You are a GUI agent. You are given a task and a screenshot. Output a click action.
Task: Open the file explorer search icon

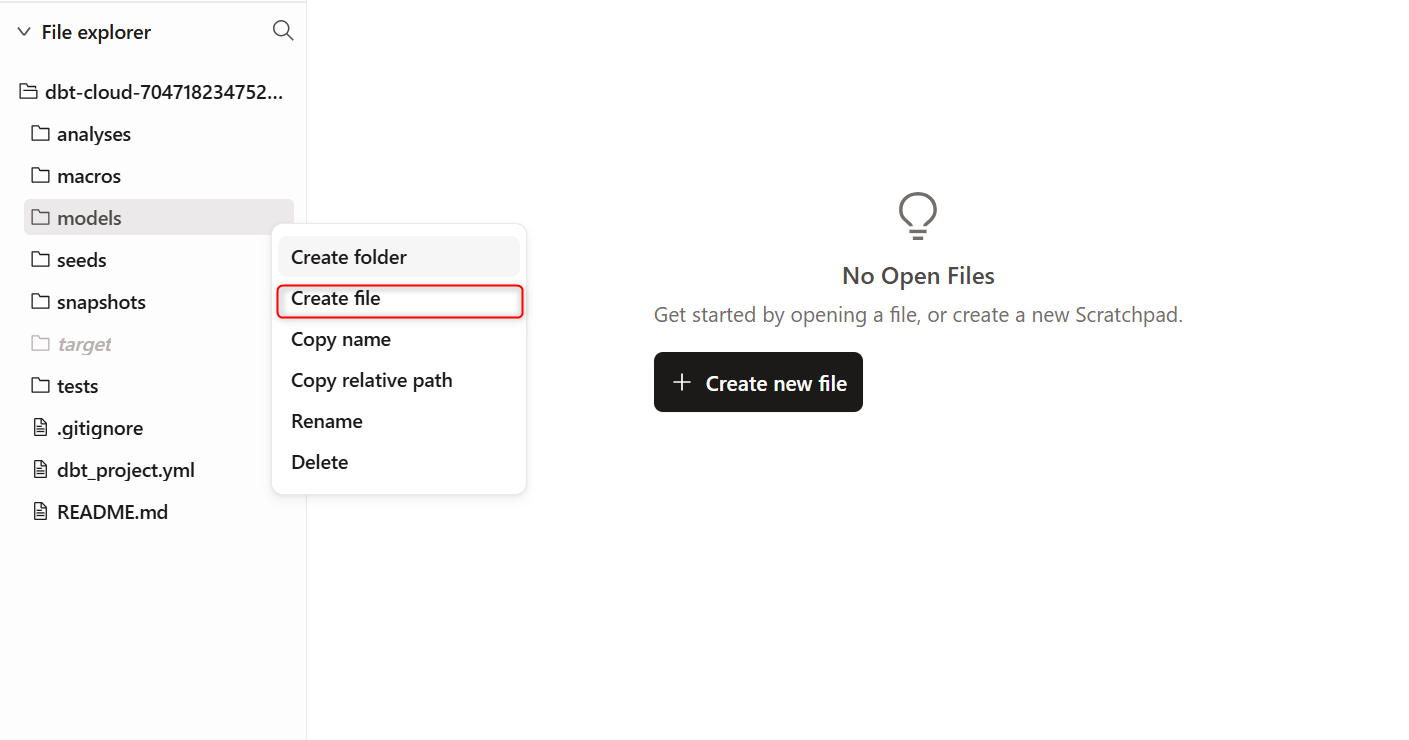pyautogui.click(x=283, y=31)
